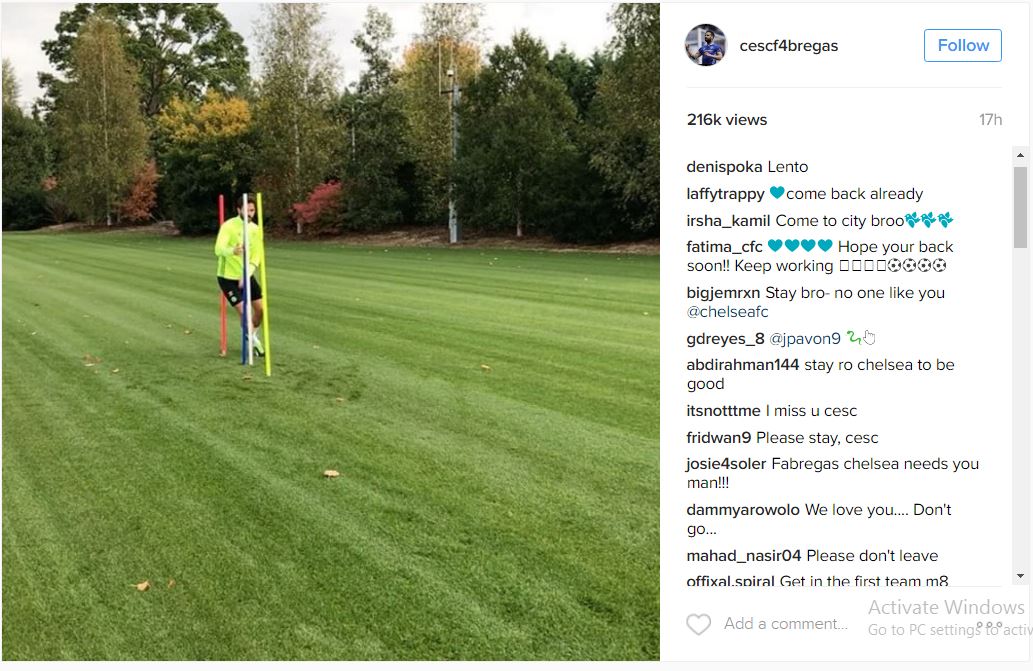Click in the Add a comment field

(786, 624)
